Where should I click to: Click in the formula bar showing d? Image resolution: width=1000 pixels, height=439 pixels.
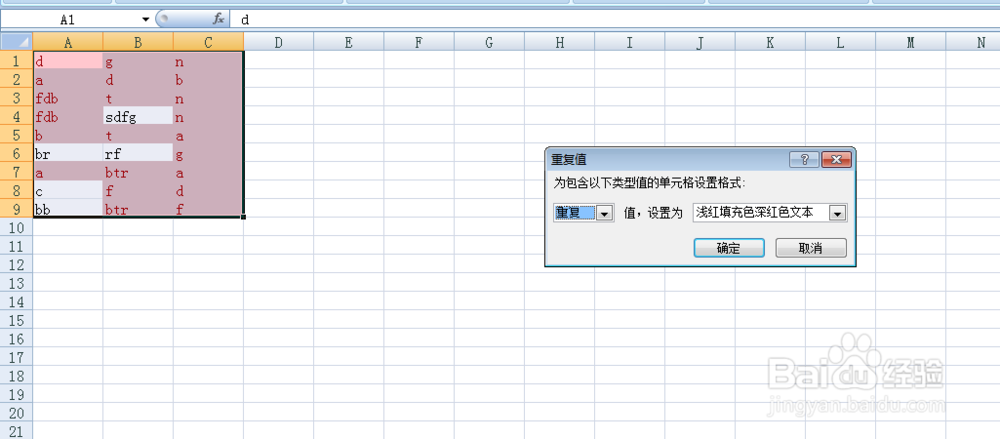(x=615, y=20)
